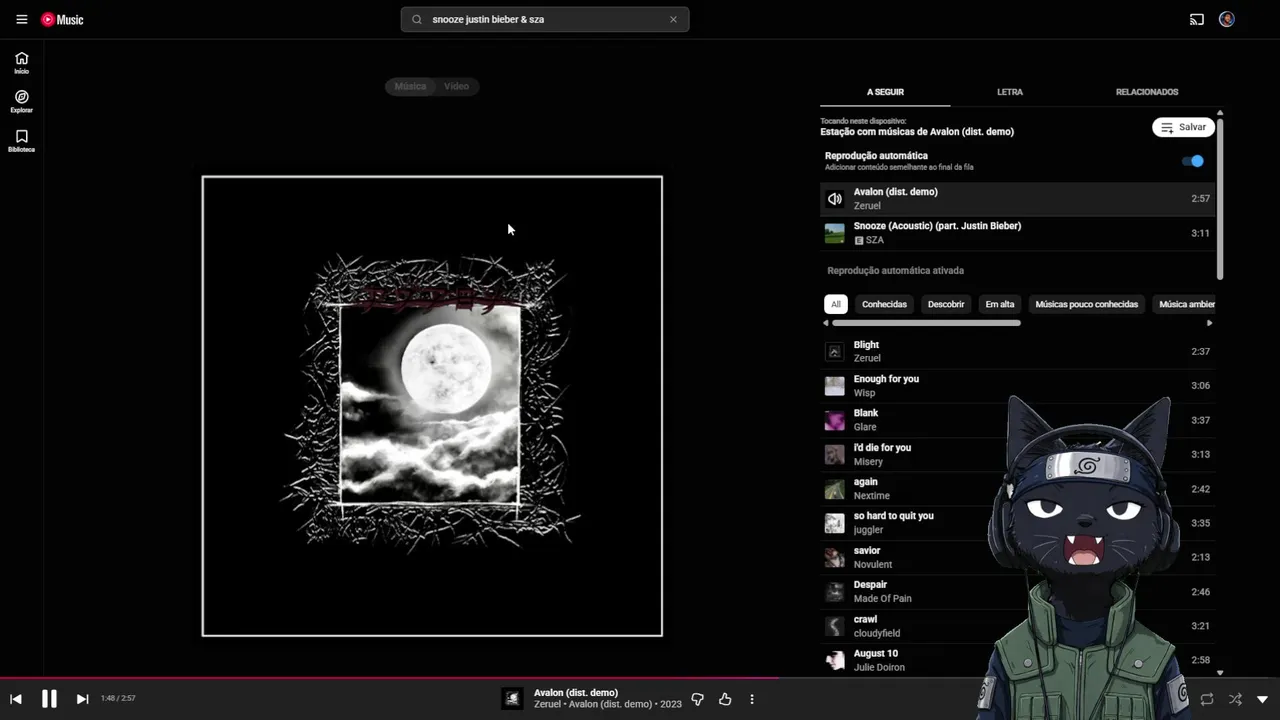This screenshot has height=720, width=1280.
Task: Click the i'd die for you thumbnail
Action: (834, 455)
